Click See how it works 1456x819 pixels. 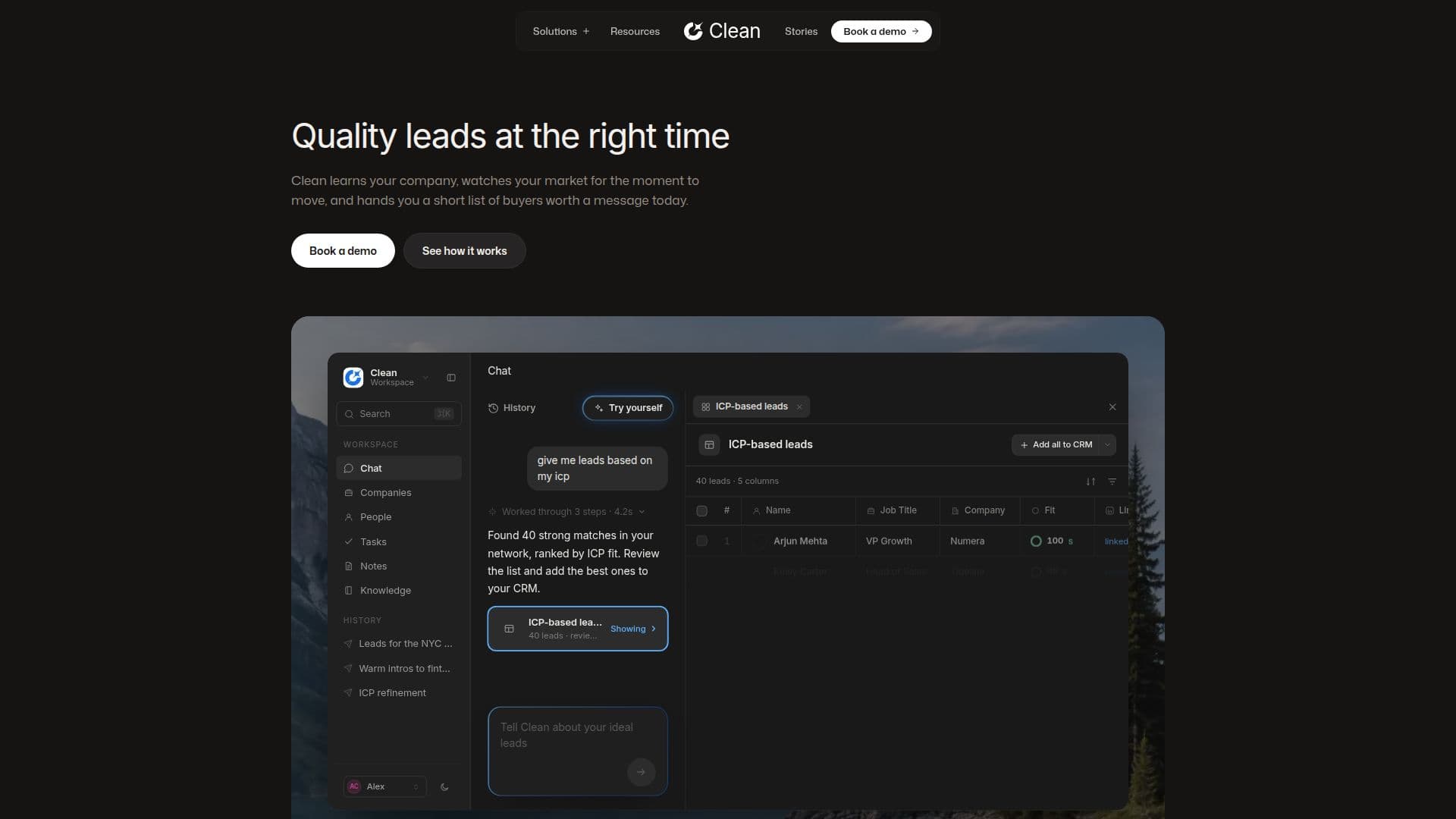(x=464, y=251)
